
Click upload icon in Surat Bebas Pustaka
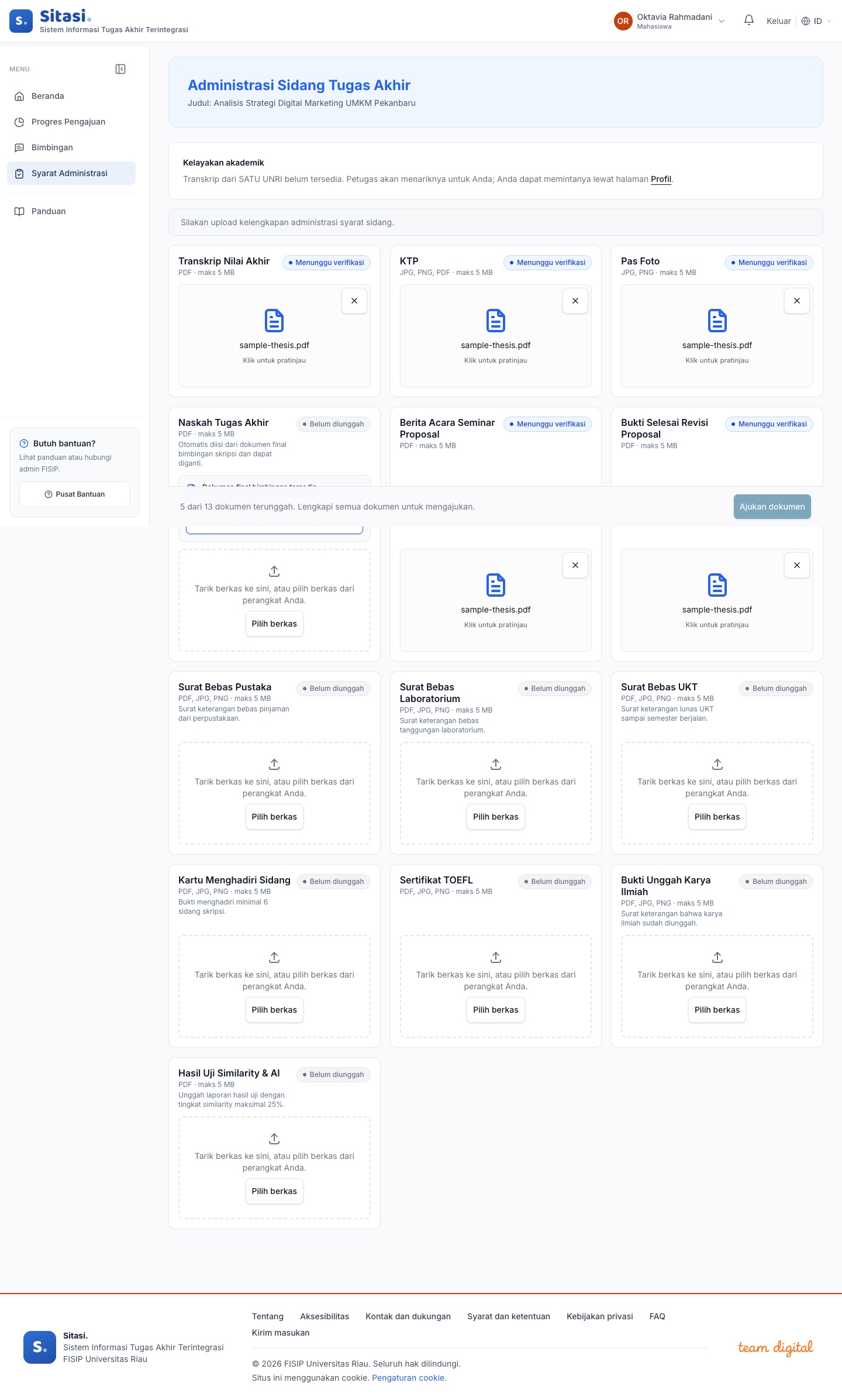[x=274, y=764]
